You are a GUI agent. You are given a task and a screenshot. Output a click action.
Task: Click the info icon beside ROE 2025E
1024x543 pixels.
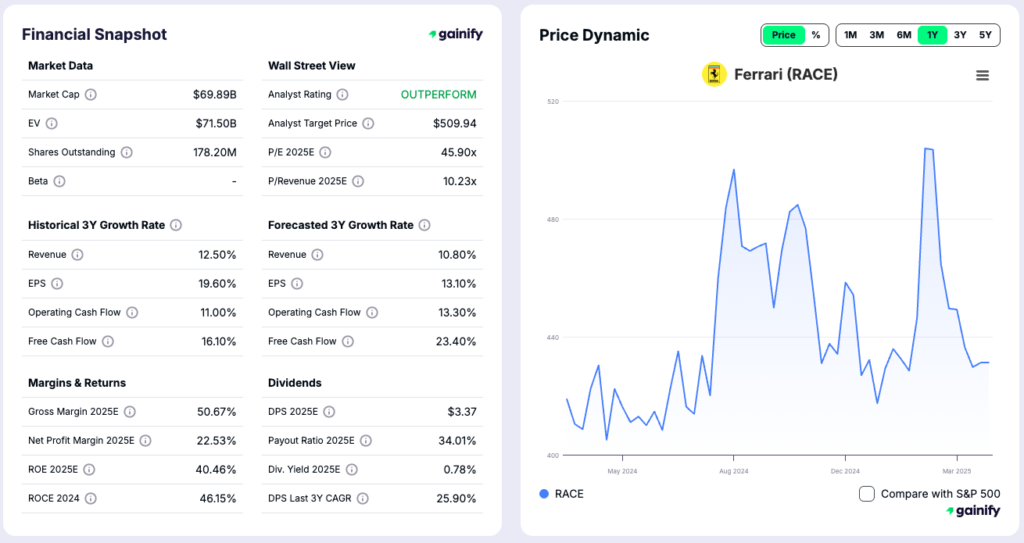point(89,469)
